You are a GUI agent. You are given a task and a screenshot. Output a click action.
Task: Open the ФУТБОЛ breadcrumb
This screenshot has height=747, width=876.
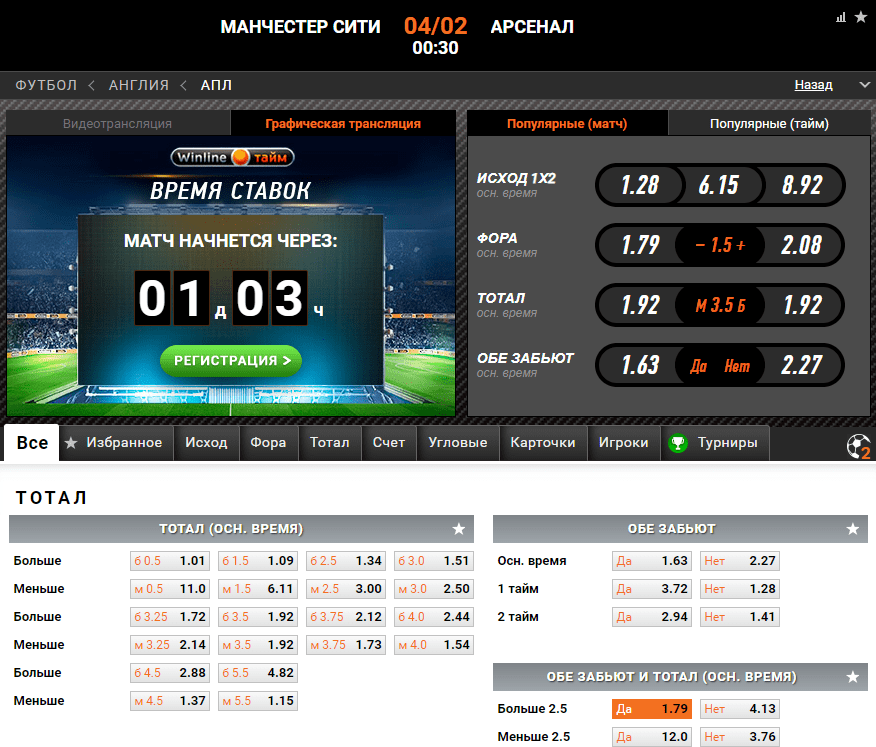click(x=46, y=85)
